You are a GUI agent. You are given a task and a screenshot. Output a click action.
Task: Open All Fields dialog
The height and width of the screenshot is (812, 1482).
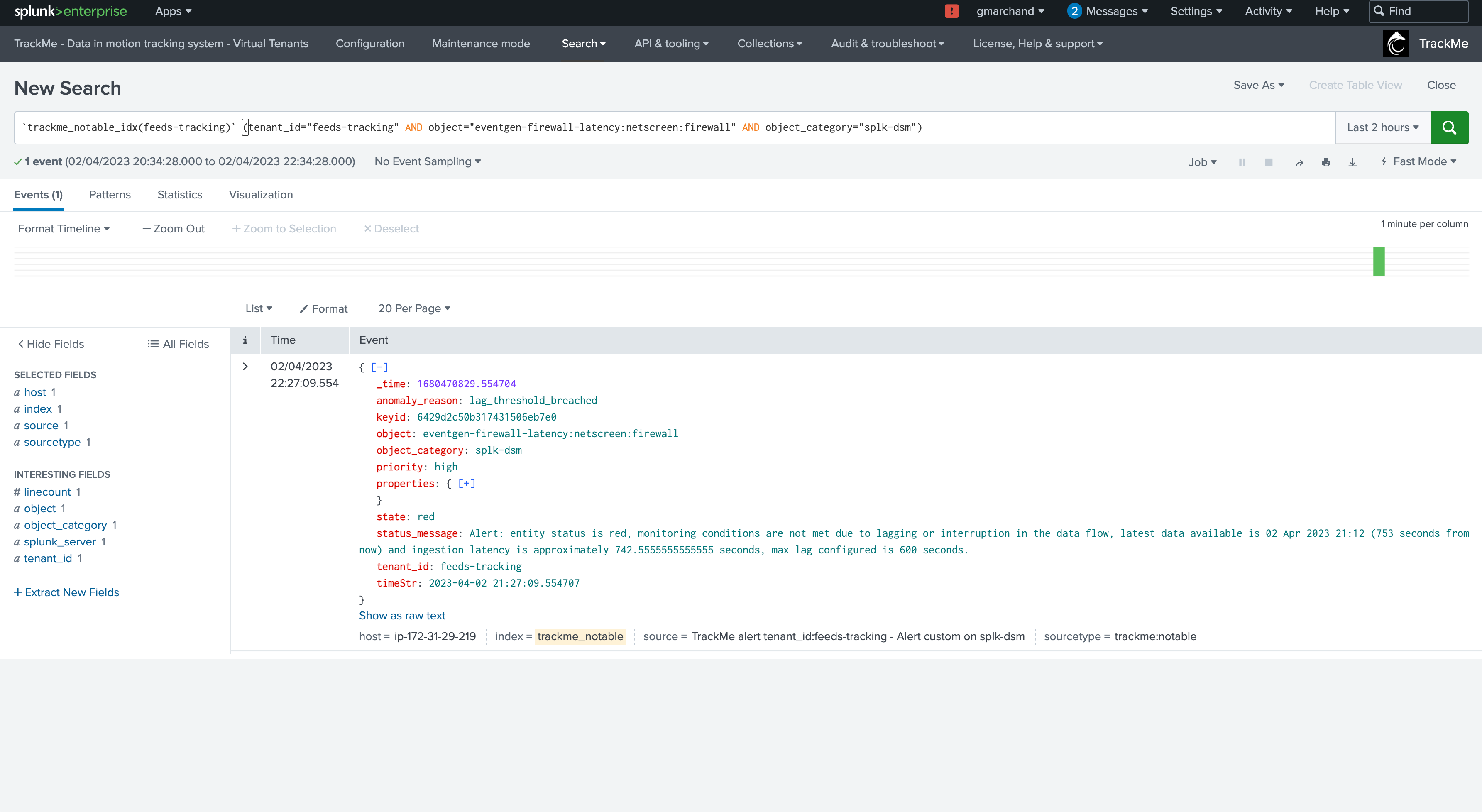click(x=179, y=344)
